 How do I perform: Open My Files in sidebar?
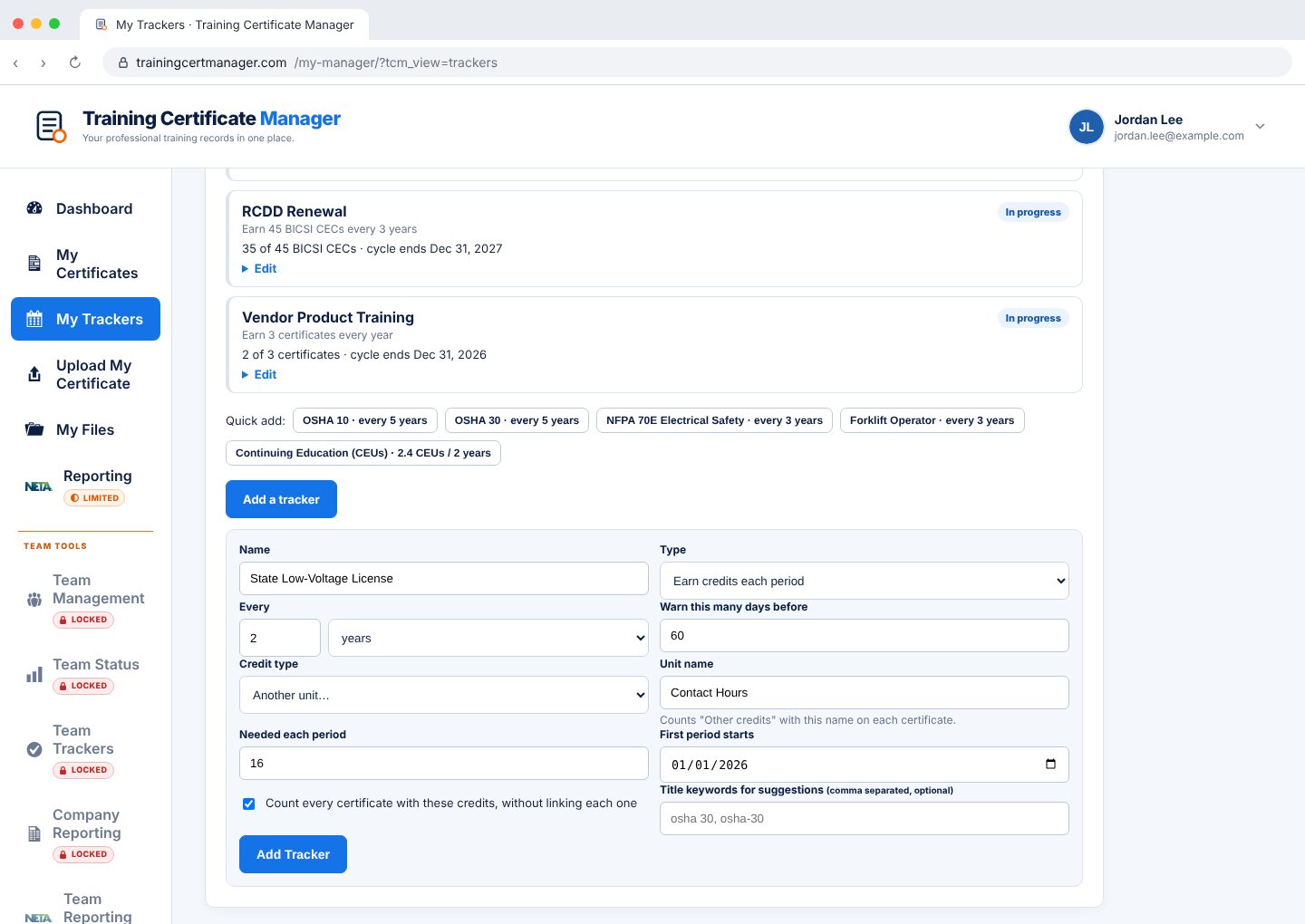(85, 429)
